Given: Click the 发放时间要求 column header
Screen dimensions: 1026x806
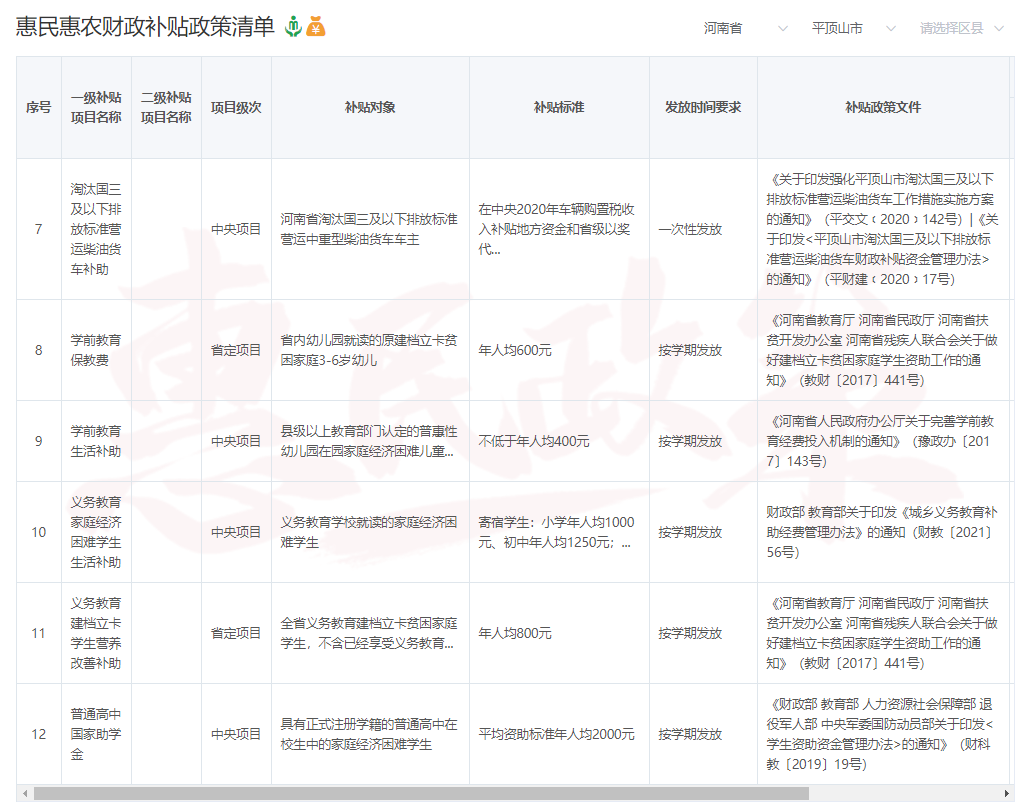Looking at the screenshot, I should tap(703, 107).
